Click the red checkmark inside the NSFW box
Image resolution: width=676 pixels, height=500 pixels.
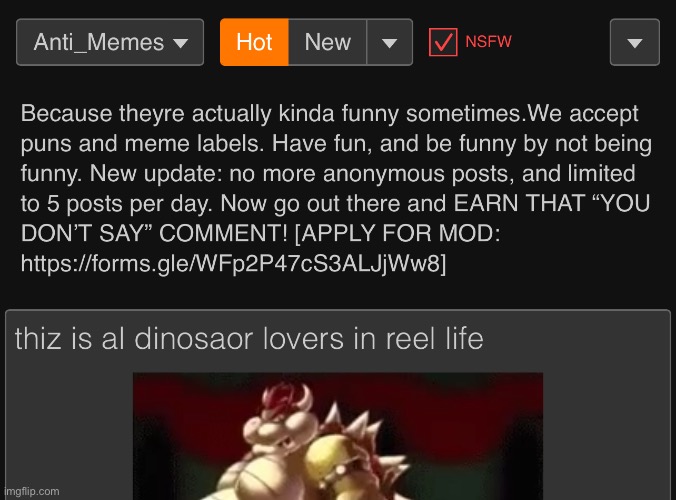(443, 42)
